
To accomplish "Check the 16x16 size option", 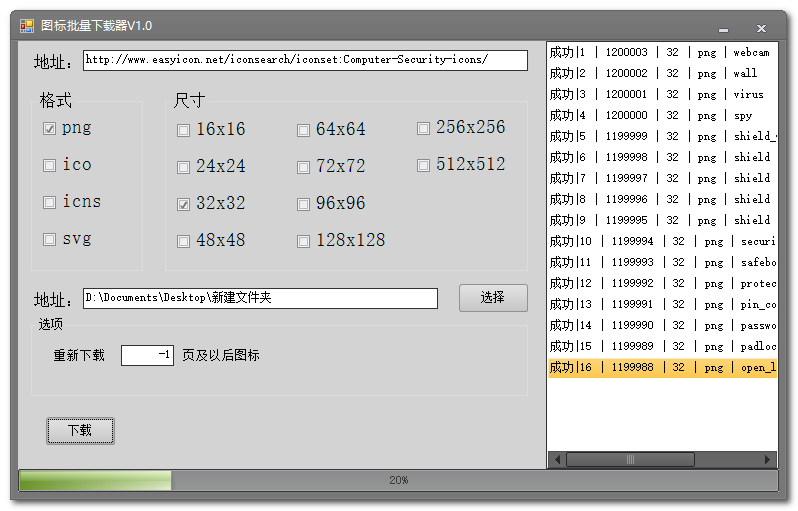I will (183, 130).
